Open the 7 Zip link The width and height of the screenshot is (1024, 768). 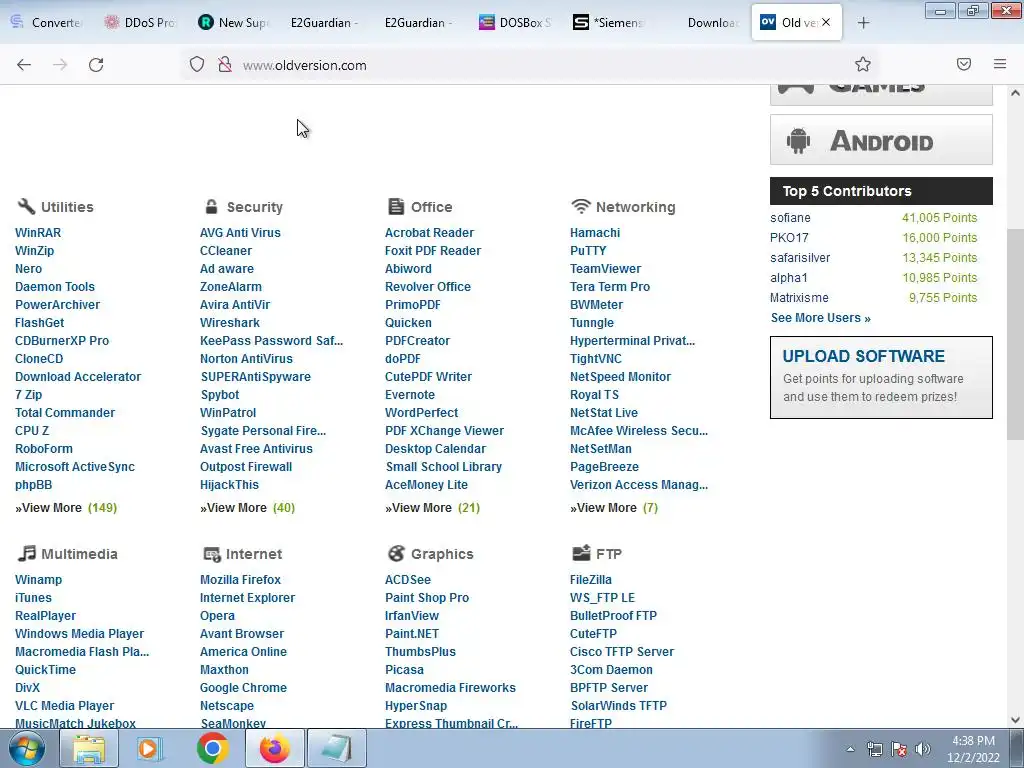pos(29,394)
